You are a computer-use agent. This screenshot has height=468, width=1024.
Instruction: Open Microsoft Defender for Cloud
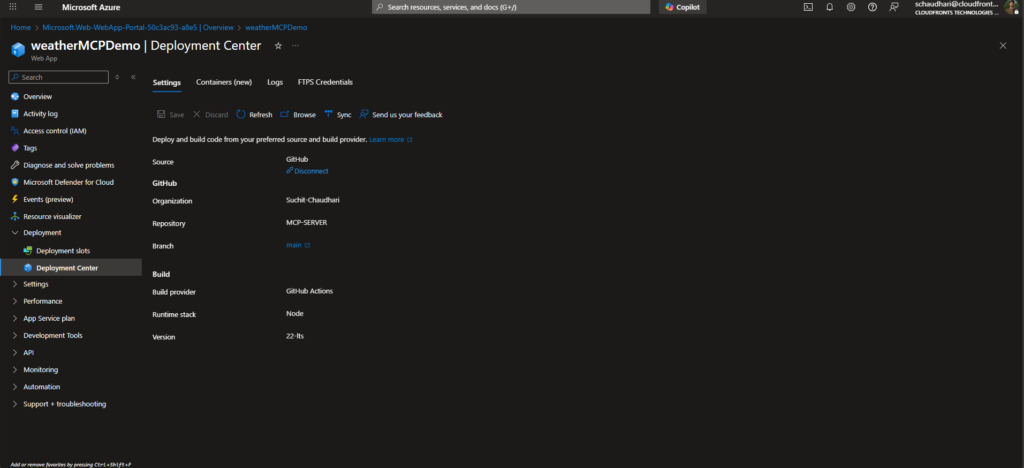point(69,182)
